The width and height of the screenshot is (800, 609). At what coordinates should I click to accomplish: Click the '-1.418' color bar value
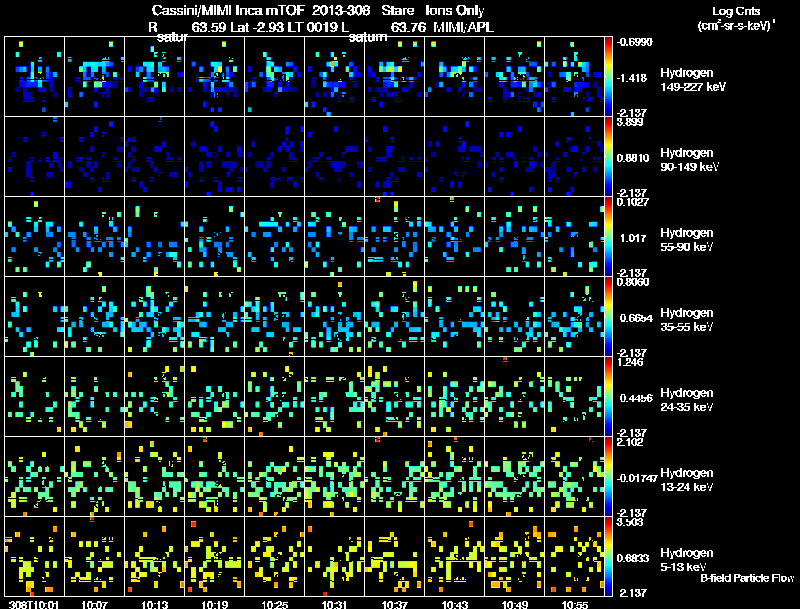click(632, 78)
